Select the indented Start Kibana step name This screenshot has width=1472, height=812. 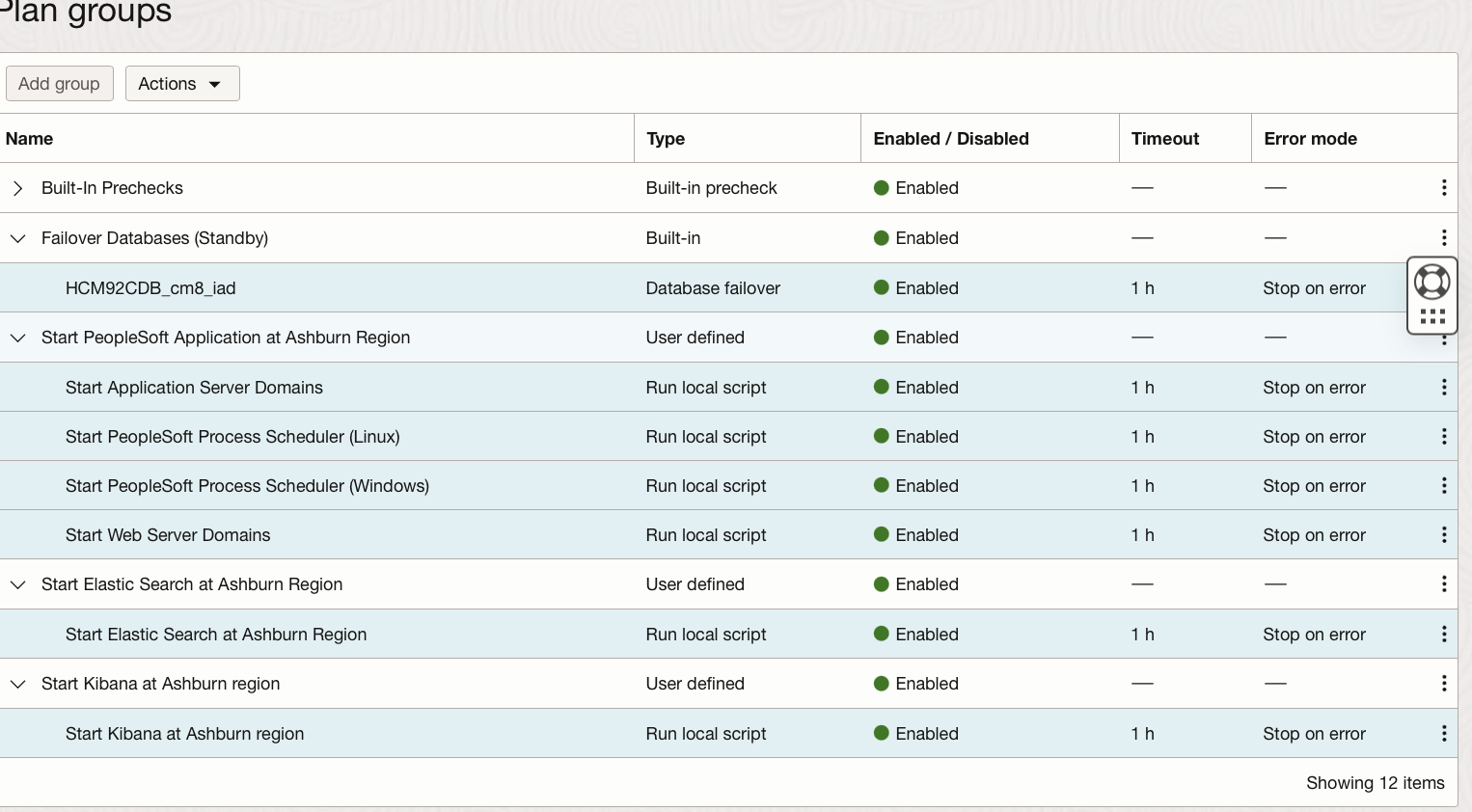click(184, 734)
